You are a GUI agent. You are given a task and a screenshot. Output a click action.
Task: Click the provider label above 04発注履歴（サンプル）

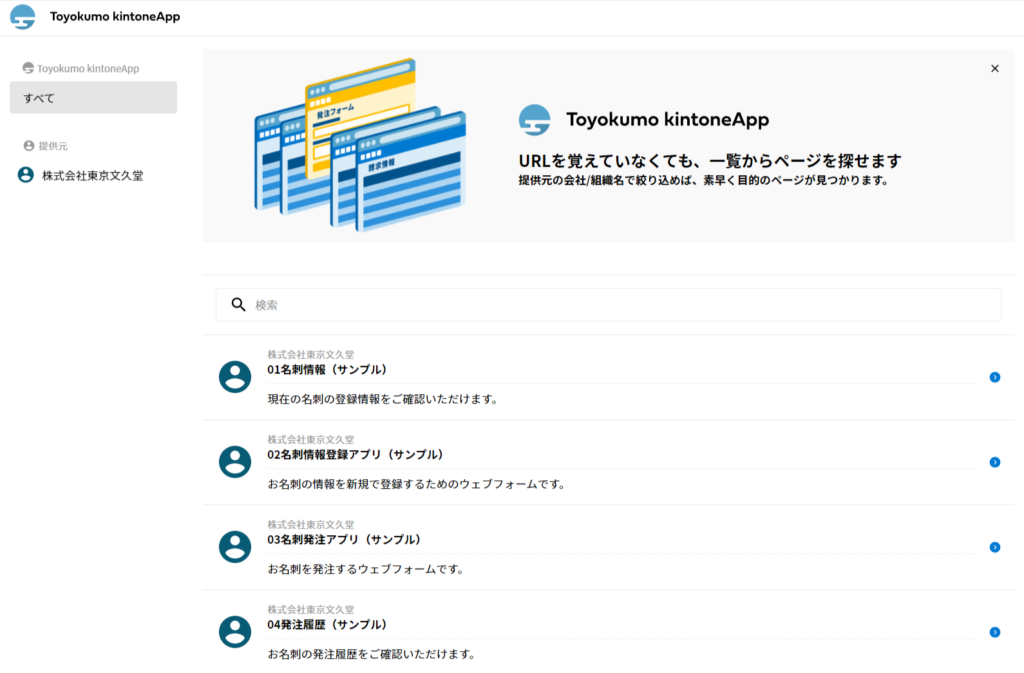tap(311, 609)
